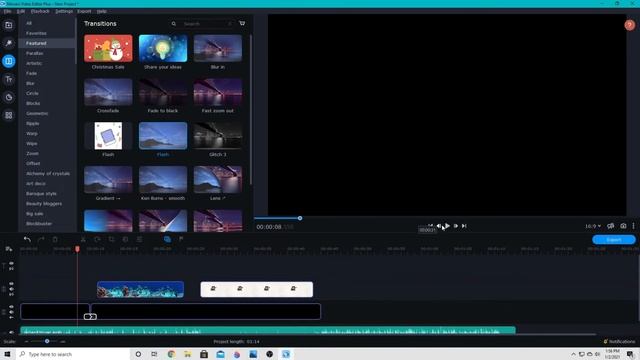The height and width of the screenshot is (360, 640).
Task: Open the store shopping cart icon
Action: point(242,23)
